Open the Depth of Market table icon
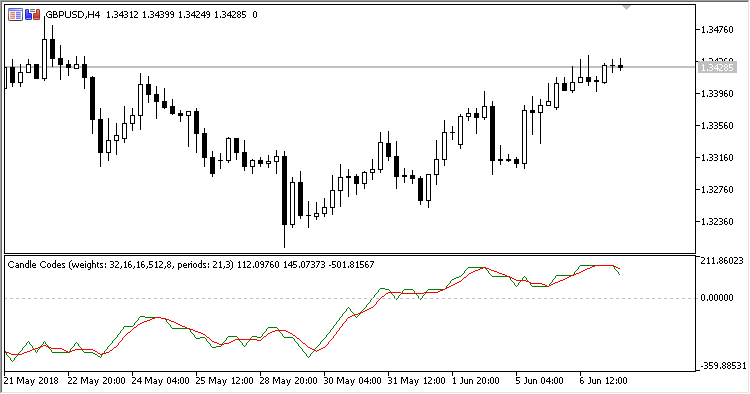 pyautogui.click(x=15, y=15)
